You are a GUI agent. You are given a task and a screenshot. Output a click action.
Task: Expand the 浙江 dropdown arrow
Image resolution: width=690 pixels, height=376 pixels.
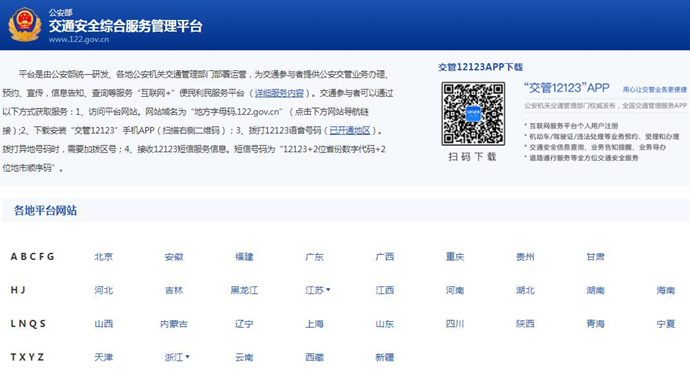(x=187, y=357)
